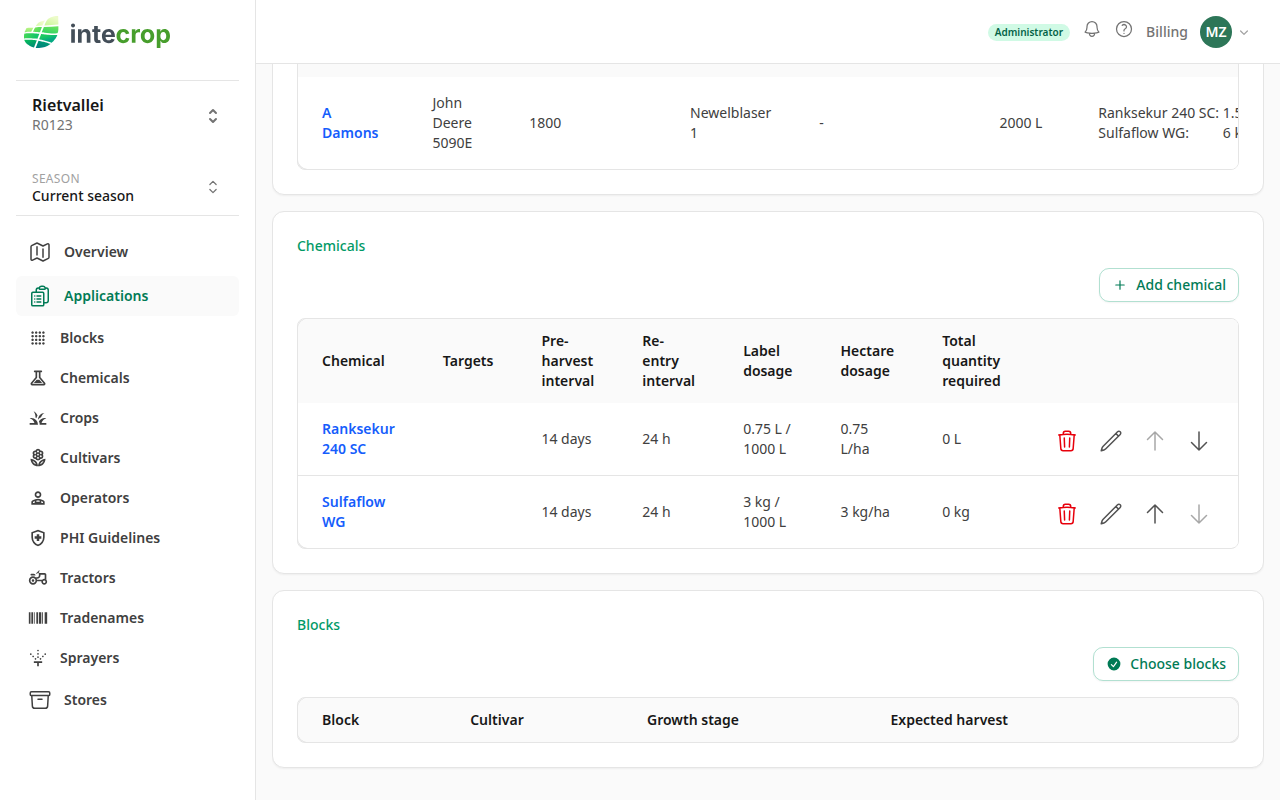Open Operators in sidebar
Screen dimensions: 1280x800
[x=127, y=498]
